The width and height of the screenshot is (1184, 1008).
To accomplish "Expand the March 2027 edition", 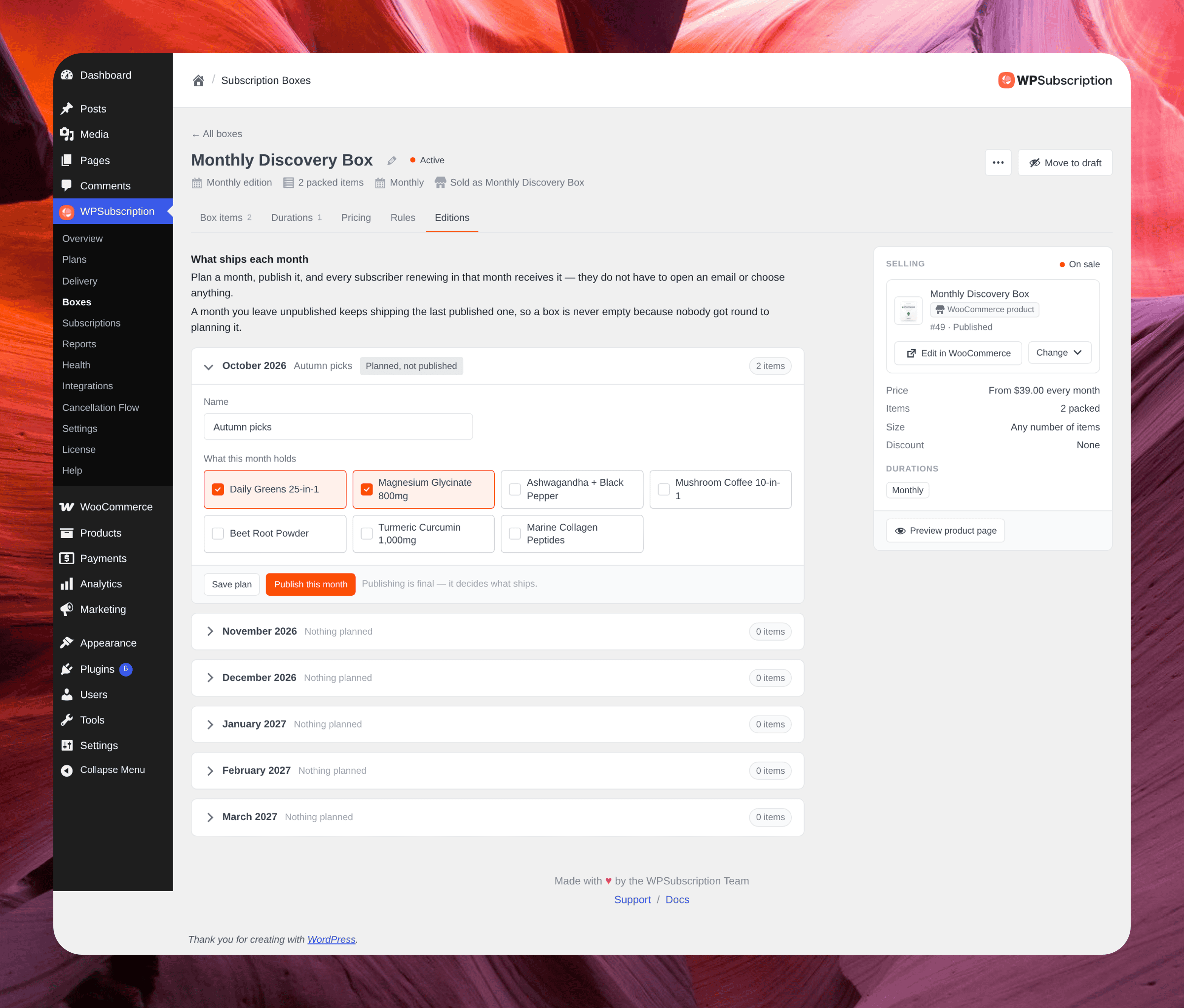I will pyautogui.click(x=210, y=817).
